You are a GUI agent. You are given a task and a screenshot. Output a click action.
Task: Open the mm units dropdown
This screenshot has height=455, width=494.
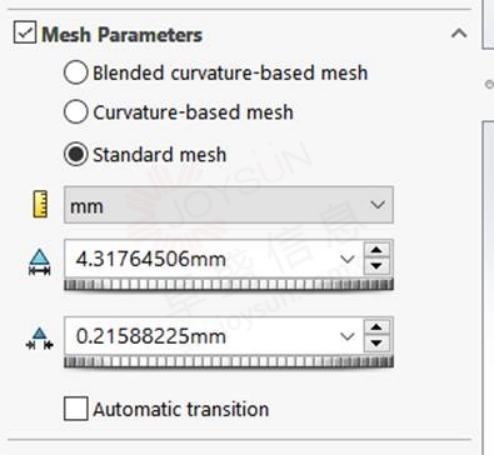pyautogui.click(x=229, y=205)
